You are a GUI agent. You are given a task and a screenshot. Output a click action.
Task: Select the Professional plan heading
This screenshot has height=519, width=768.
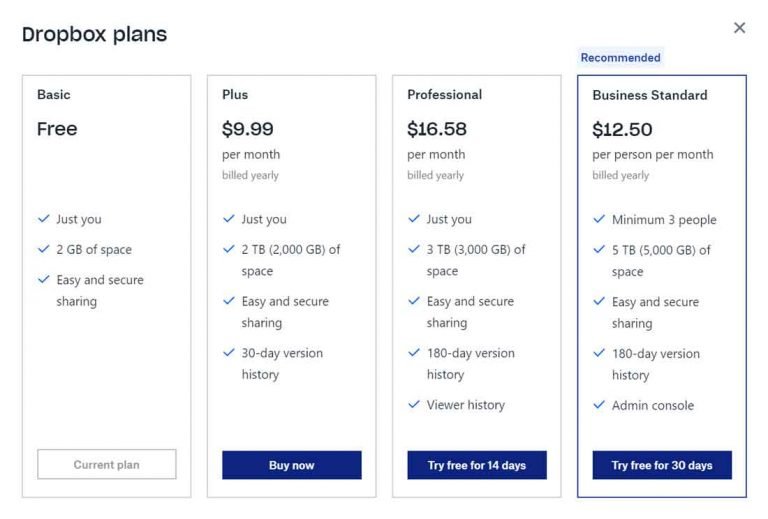[x=444, y=94]
